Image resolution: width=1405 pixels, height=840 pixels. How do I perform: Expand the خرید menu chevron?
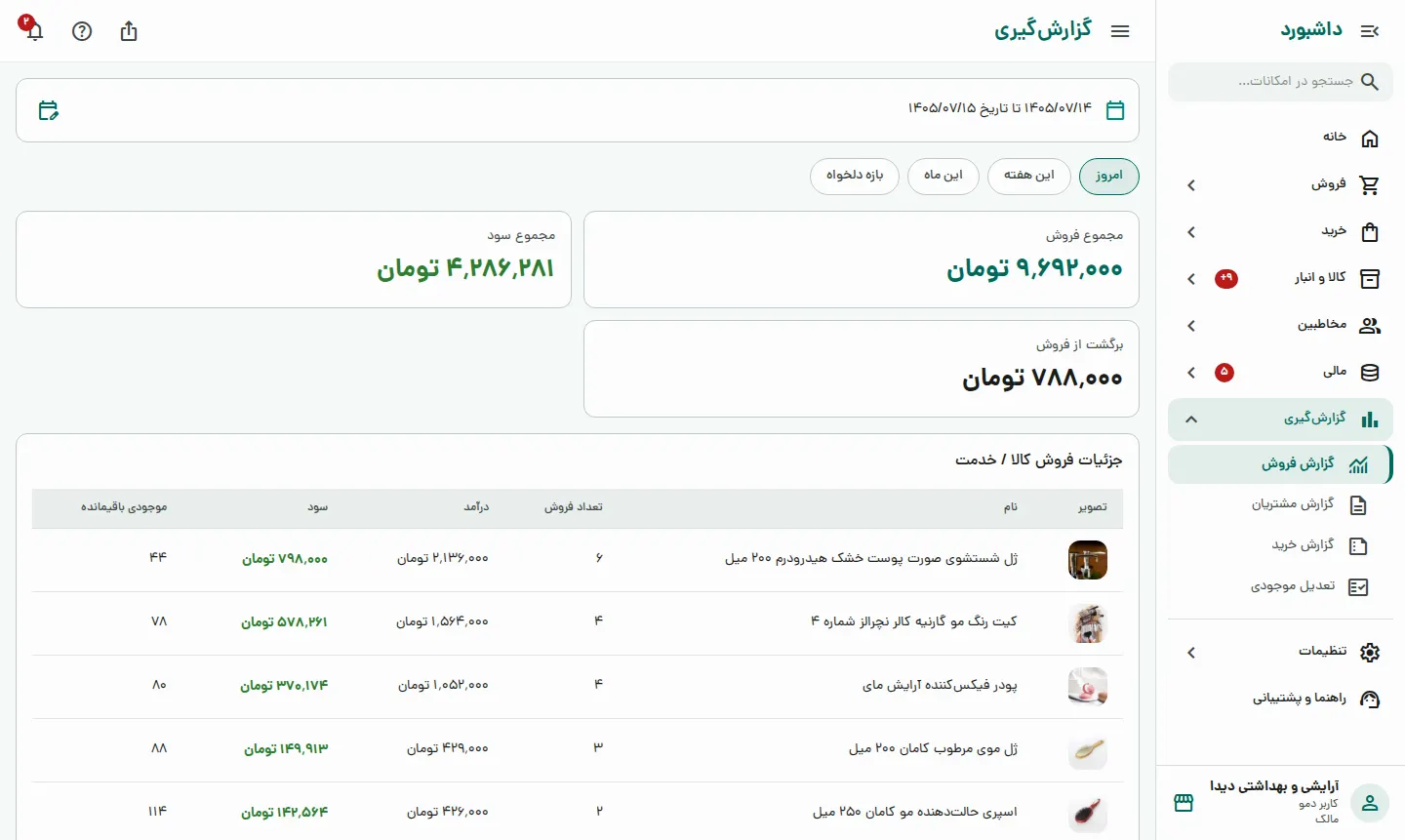click(1191, 232)
